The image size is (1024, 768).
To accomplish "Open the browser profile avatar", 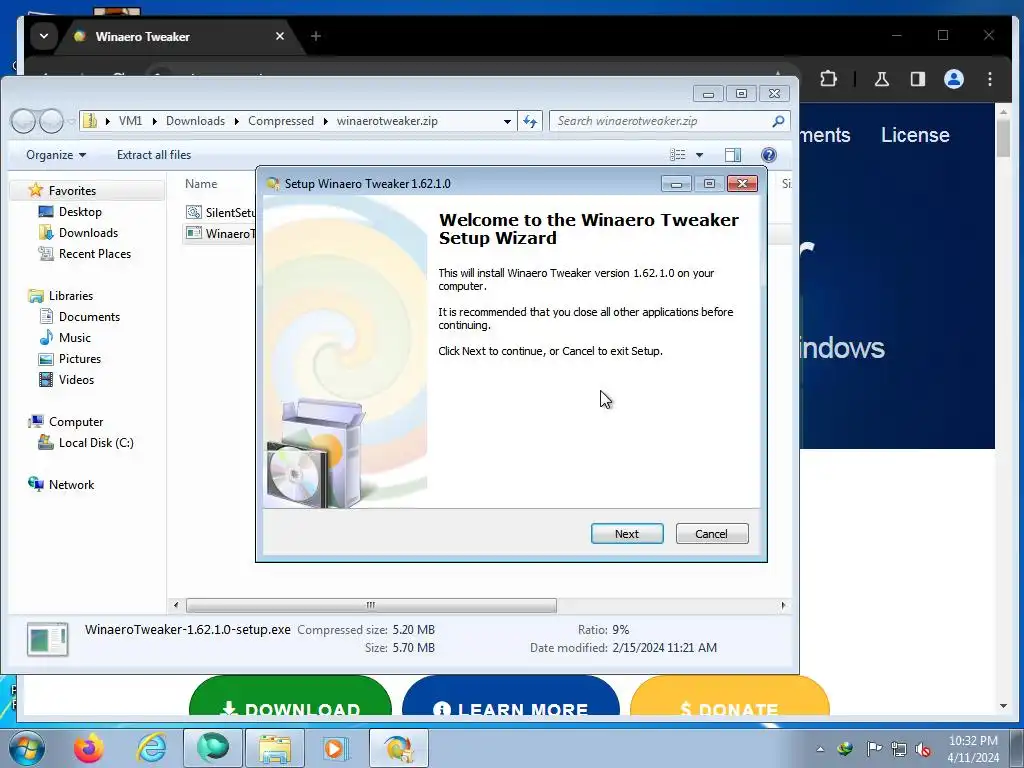I will click(x=953, y=79).
